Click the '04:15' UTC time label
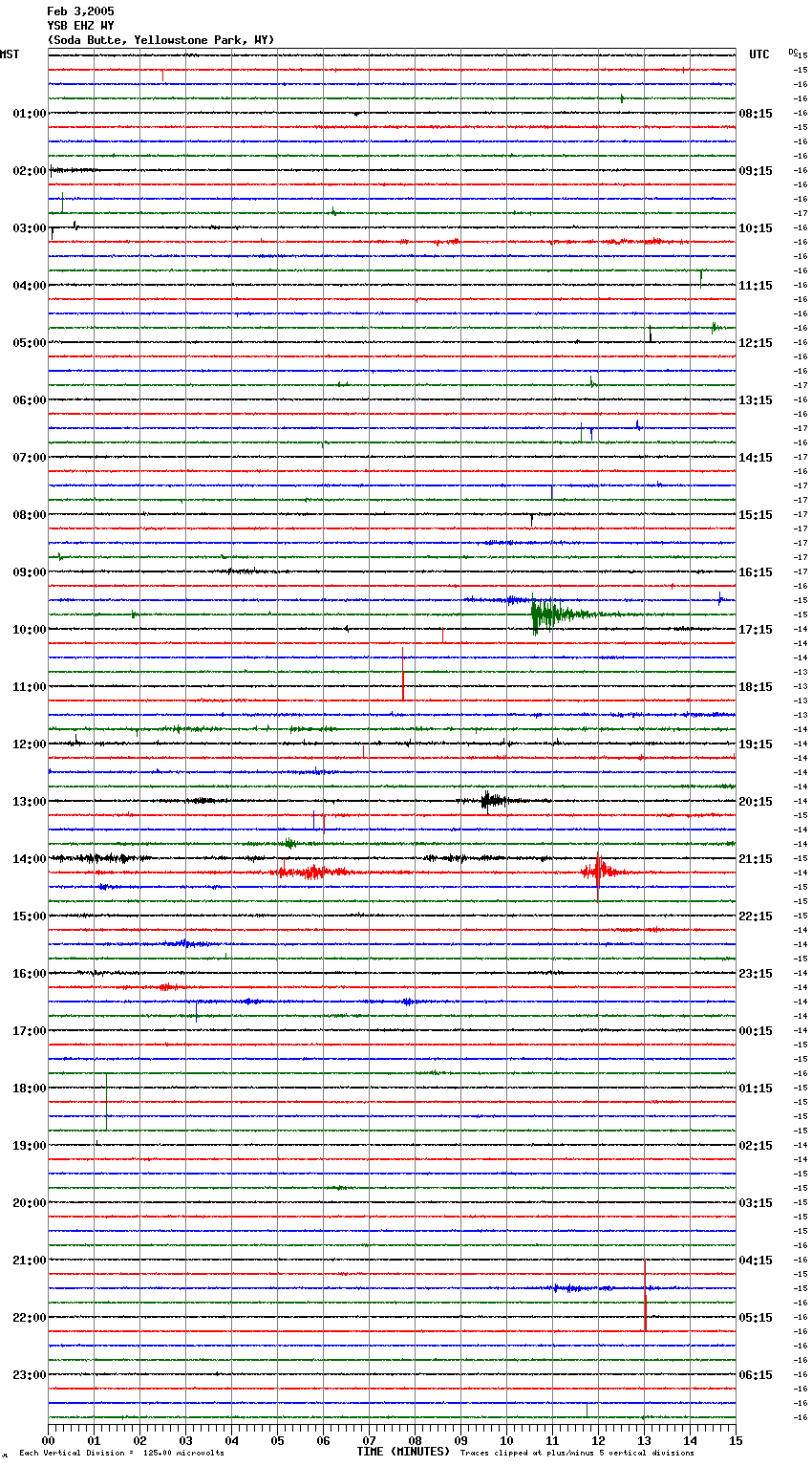The height and width of the screenshot is (1466, 812). [756, 1261]
